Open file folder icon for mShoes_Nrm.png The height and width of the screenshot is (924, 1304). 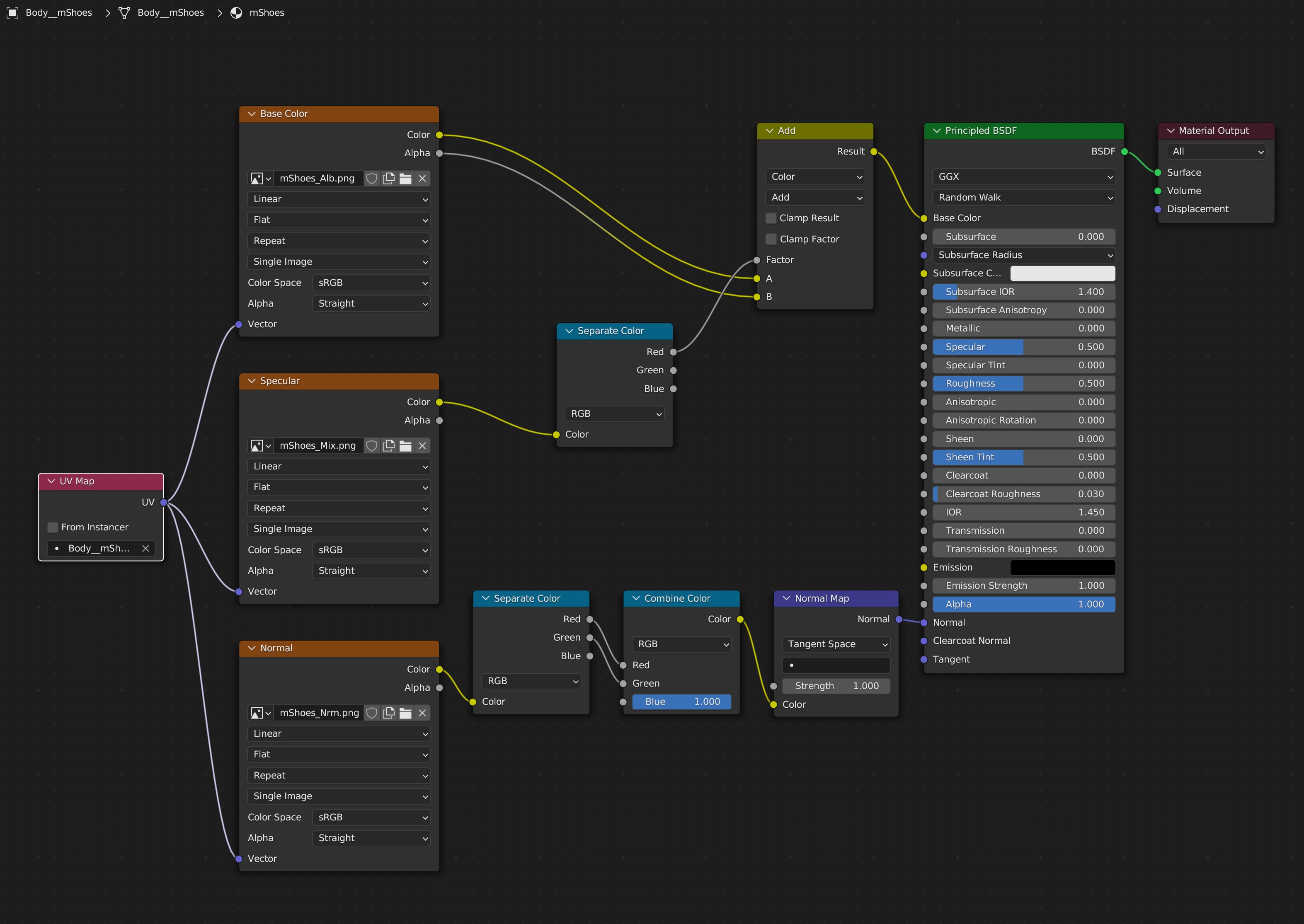[x=405, y=713]
